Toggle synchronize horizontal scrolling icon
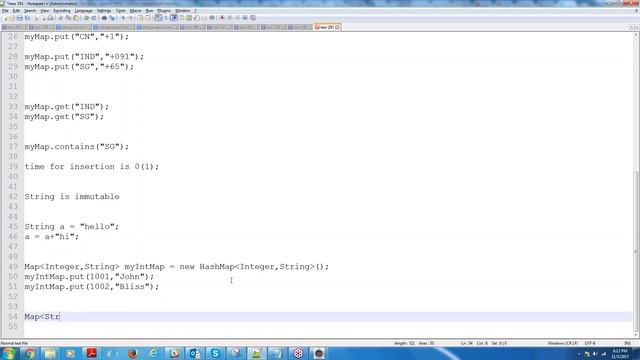The image size is (640, 360). click(148, 18)
